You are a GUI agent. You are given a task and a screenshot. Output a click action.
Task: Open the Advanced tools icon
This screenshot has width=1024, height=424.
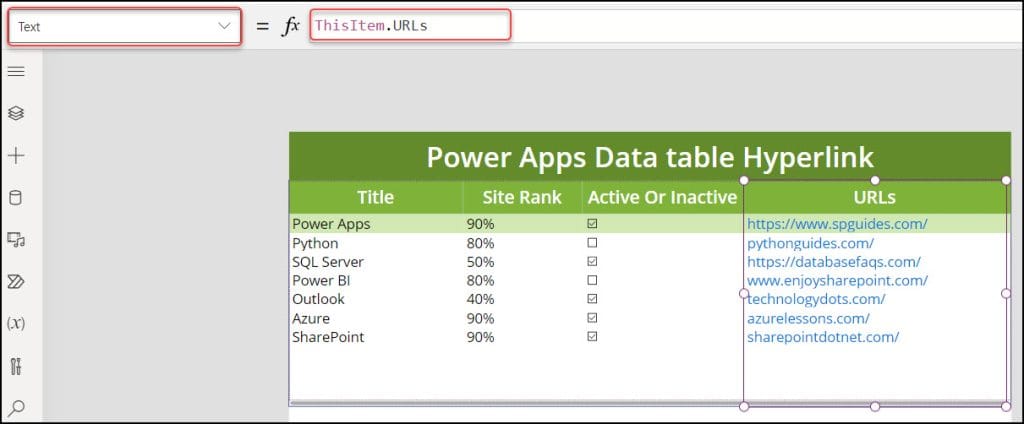point(16,366)
